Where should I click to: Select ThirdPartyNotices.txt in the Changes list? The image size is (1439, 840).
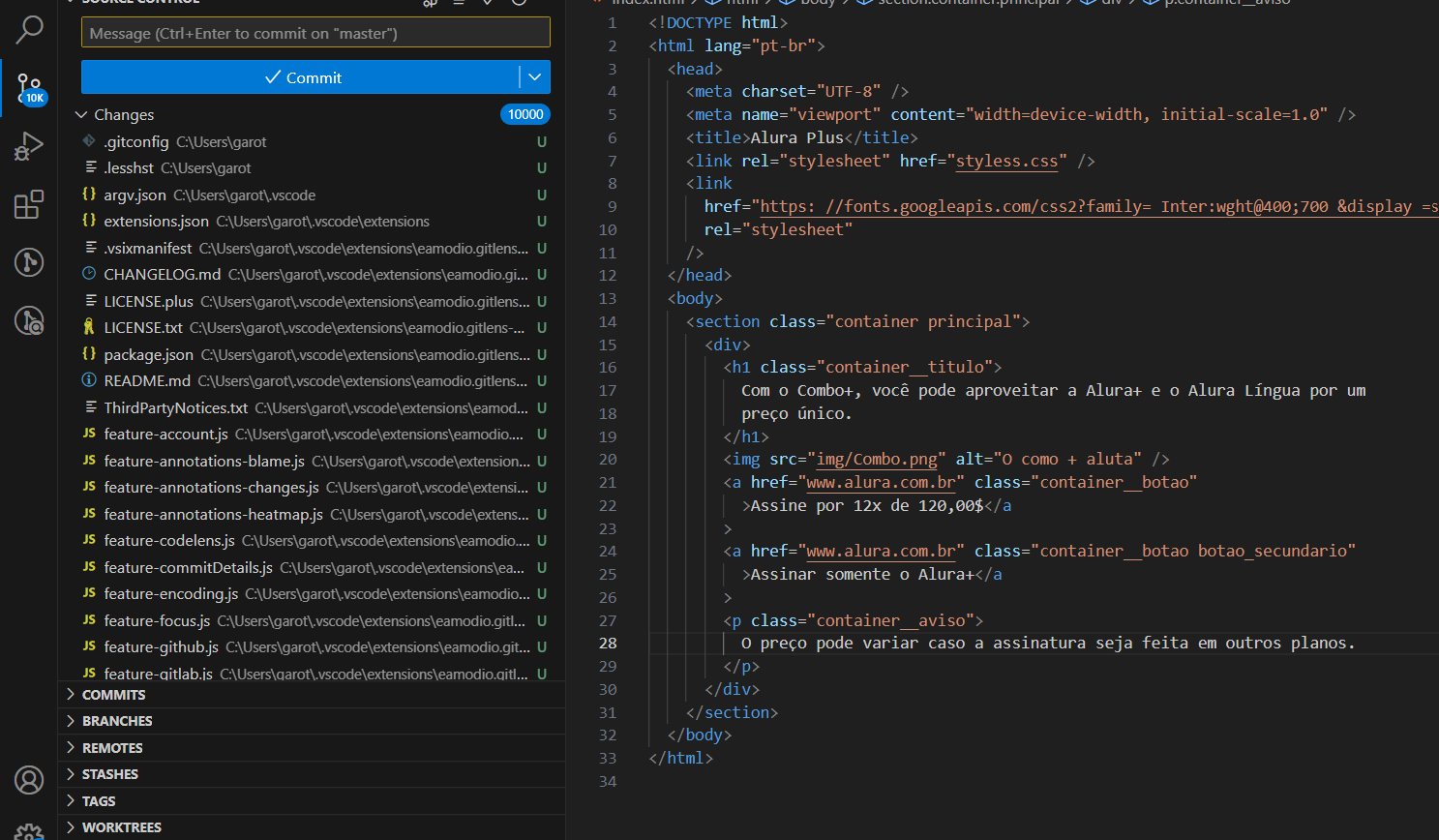(x=312, y=407)
